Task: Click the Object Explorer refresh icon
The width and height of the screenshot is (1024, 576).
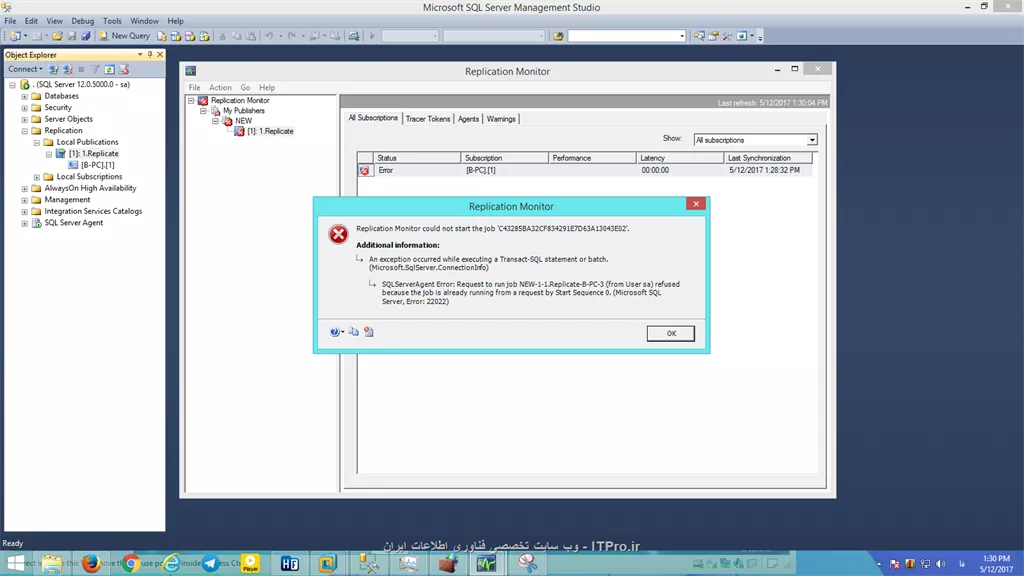Action: click(110, 69)
